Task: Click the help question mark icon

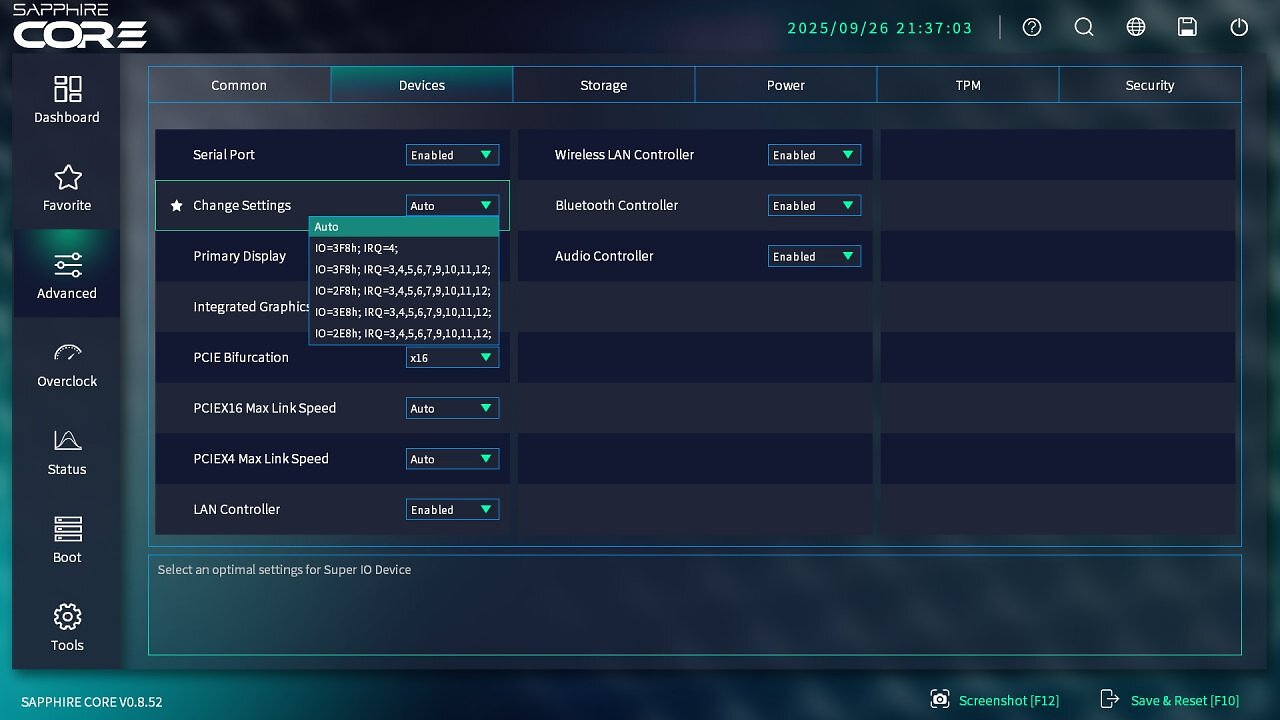Action: [x=1032, y=27]
